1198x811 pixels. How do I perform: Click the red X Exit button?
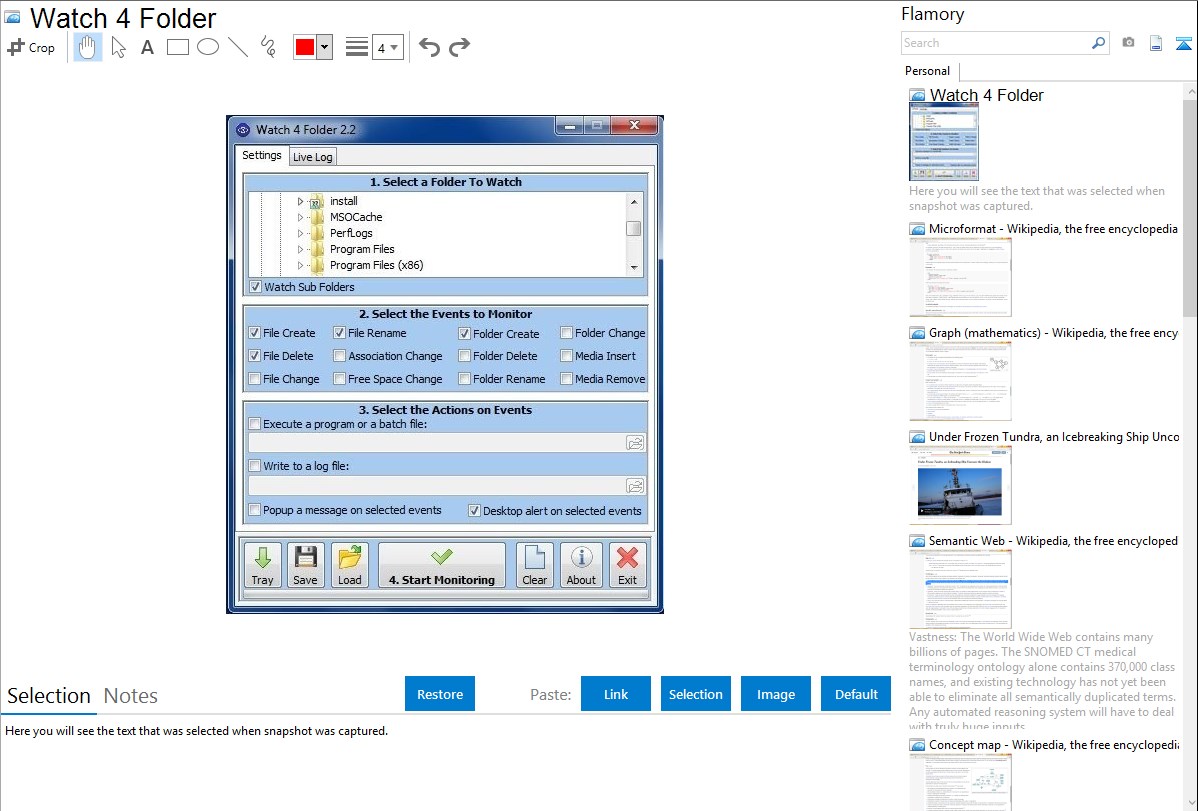click(627, 565)
